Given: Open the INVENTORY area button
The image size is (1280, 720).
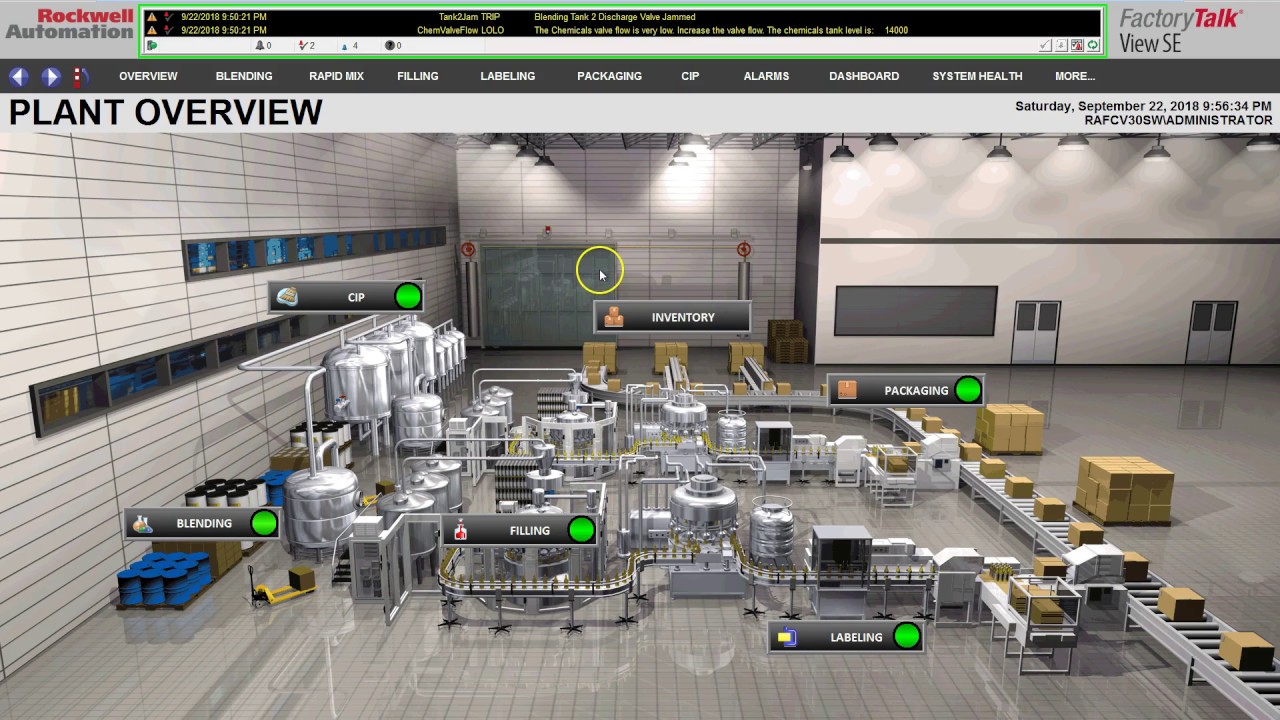Looking at the screenshot, I should click(672, 317).
